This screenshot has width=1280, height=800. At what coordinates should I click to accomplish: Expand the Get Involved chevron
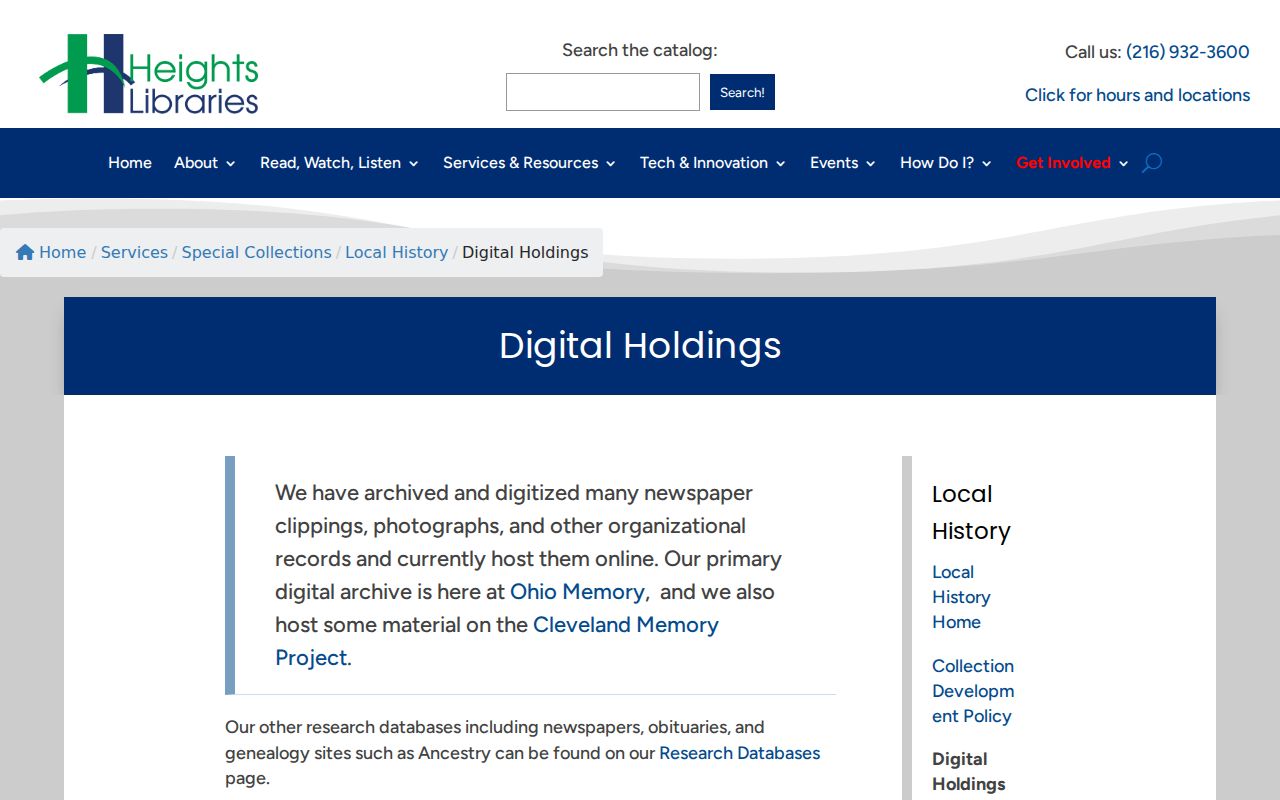[x=1124, y=164]
